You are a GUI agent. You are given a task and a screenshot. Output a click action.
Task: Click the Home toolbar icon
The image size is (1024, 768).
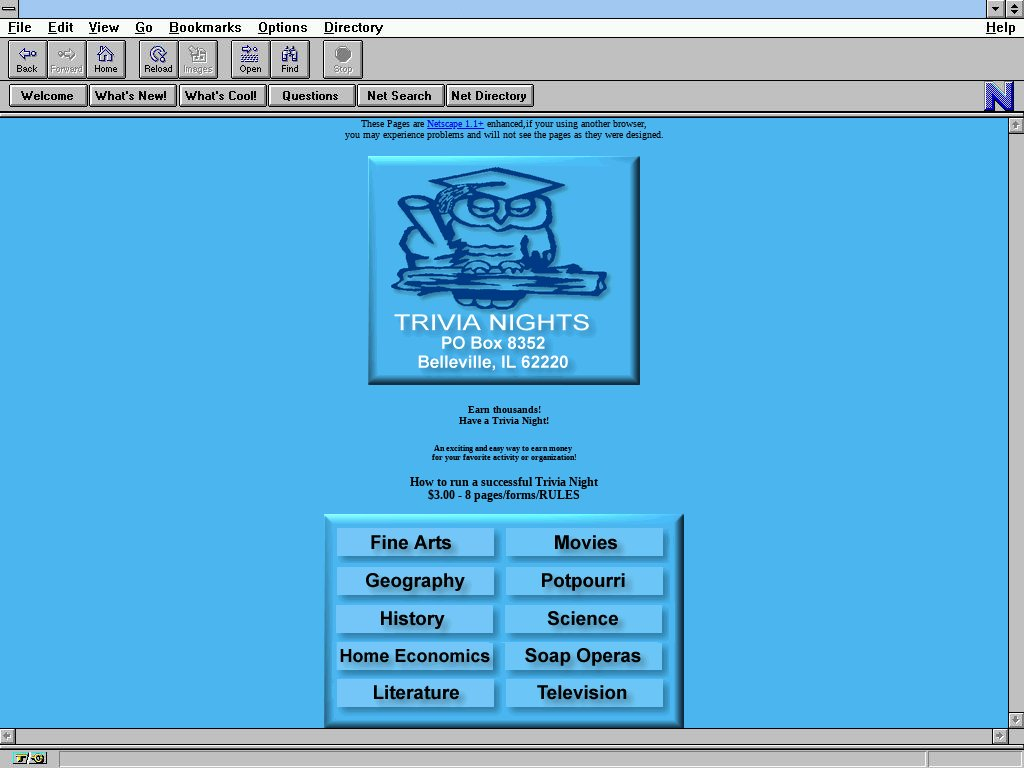click(106, 59)
